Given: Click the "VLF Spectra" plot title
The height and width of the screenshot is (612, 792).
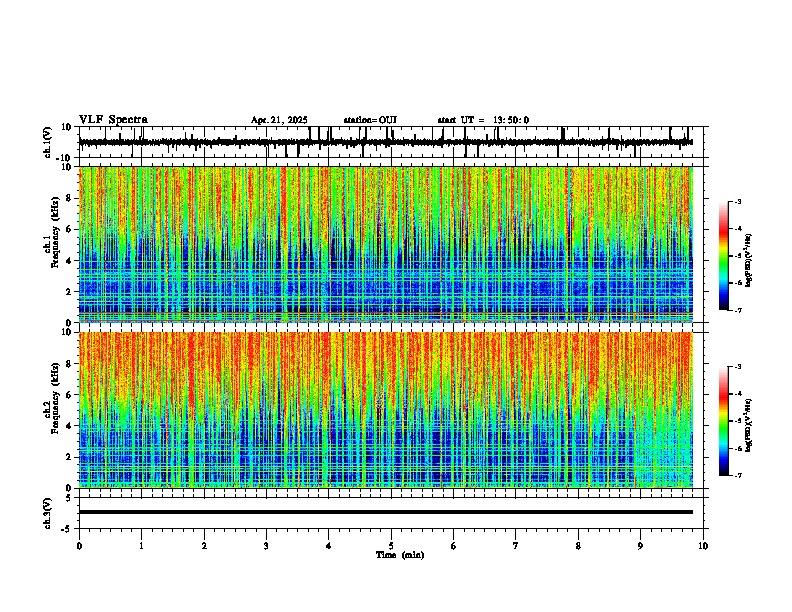Looking at the screenshot, I should point(113,120).
